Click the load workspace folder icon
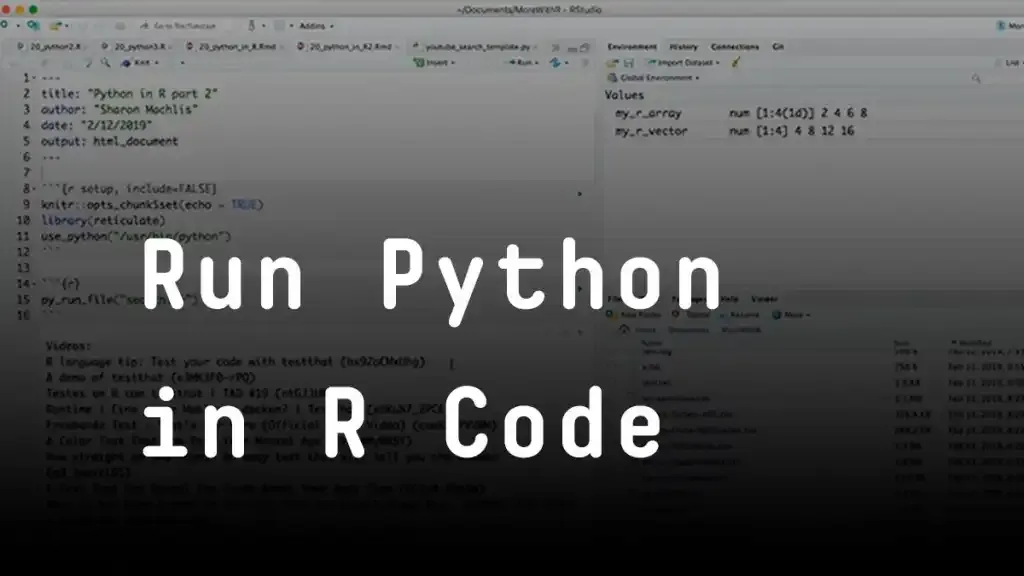The width and height of the screenshot is (1024, 576). click(x=612, y=63)
